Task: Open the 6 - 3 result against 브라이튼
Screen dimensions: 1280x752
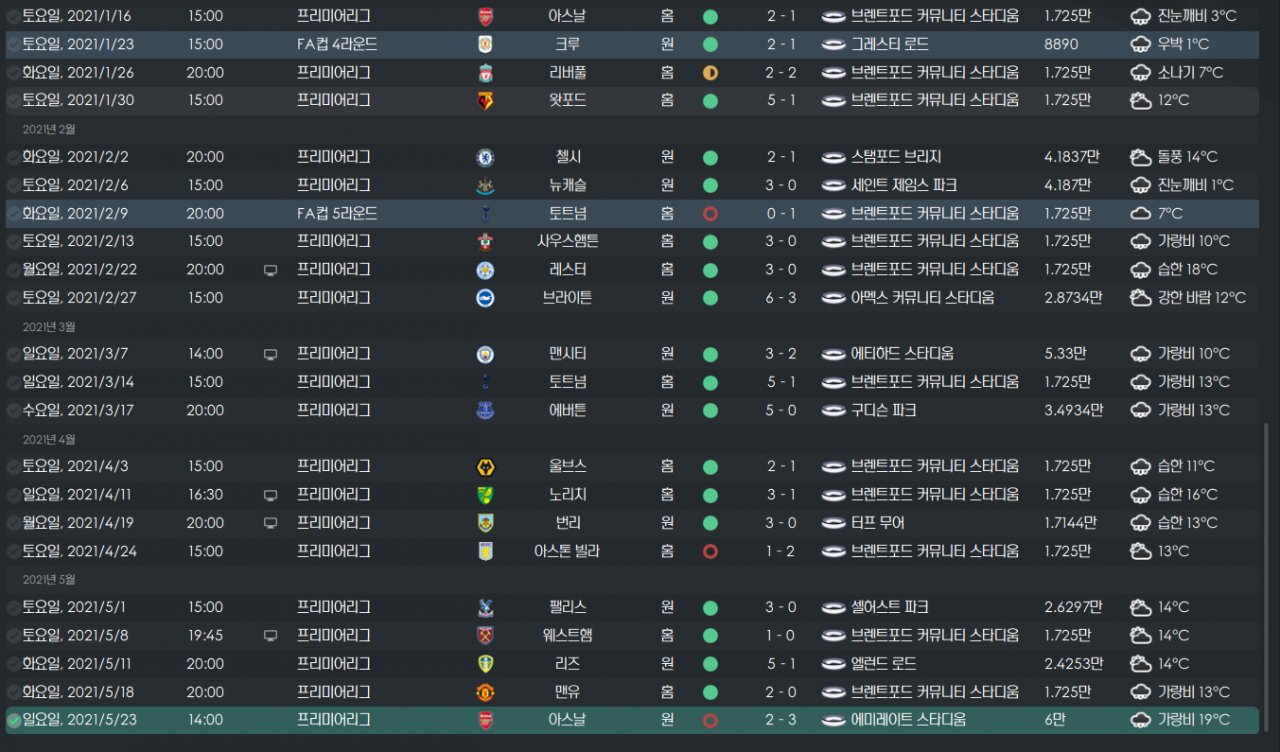Action: (780, 298)
